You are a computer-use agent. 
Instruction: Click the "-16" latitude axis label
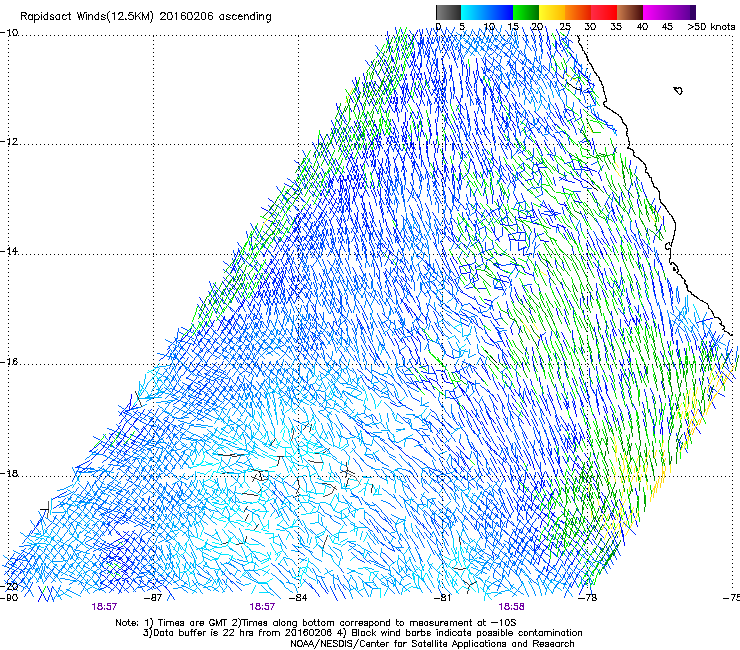point(9,362)
